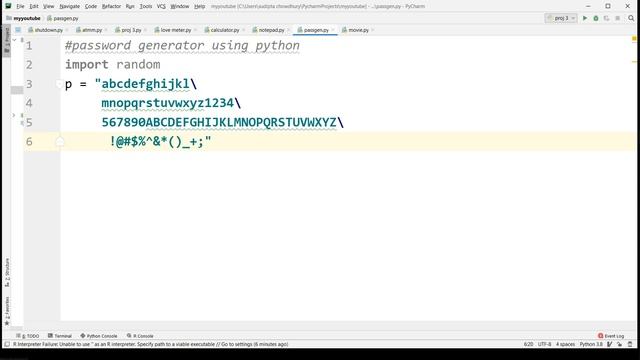The height and width of the screenshot is (360, 640).
Task: Open the Event Log
Action: point(611,336)
